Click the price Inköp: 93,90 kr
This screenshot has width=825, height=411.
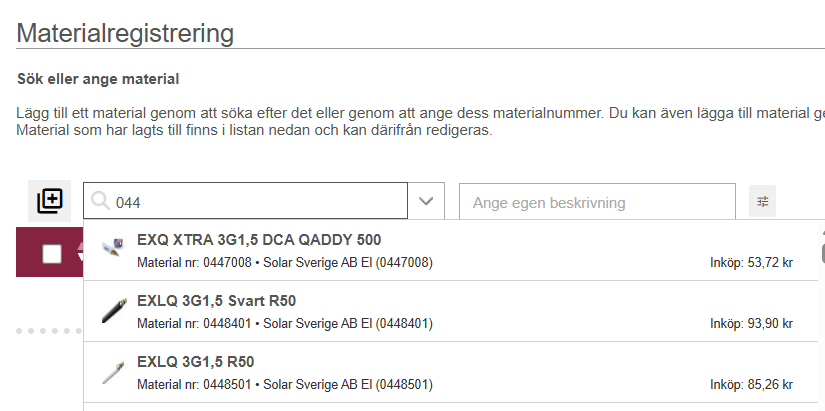click(x=751, y=324)
